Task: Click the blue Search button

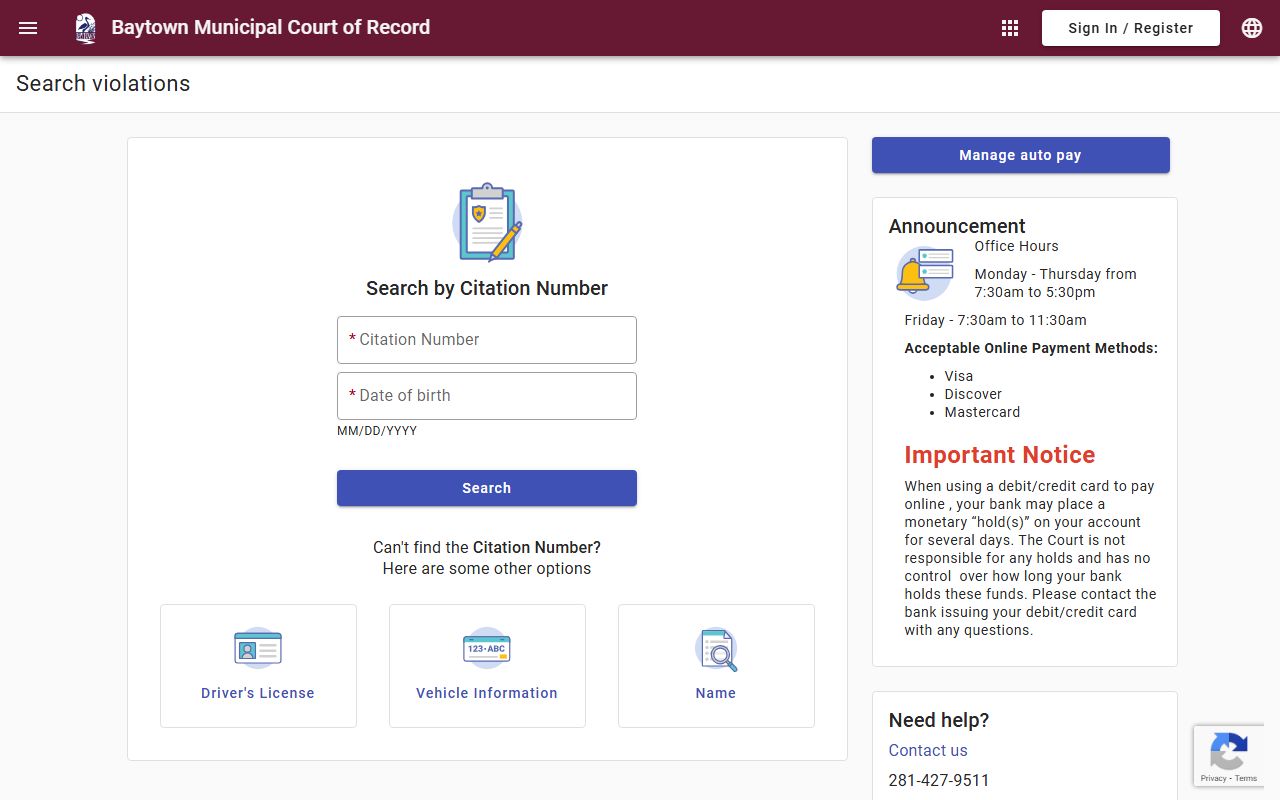Action: [487, 488]
